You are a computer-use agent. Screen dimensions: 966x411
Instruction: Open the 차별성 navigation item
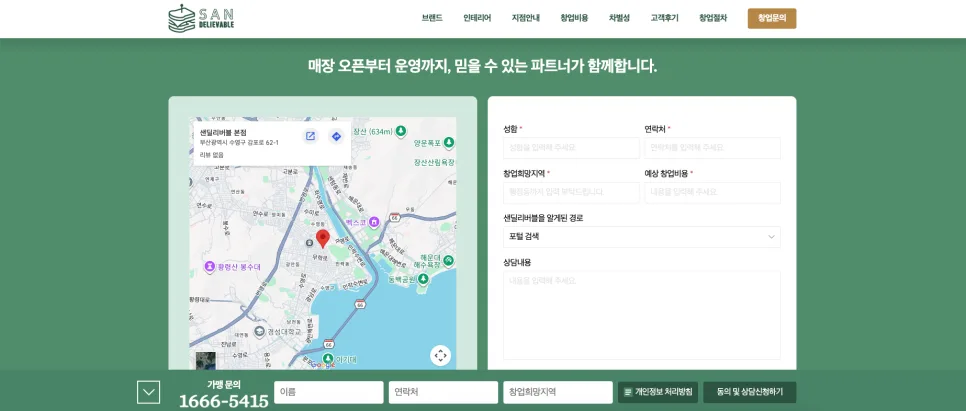(x=619, y=18)
